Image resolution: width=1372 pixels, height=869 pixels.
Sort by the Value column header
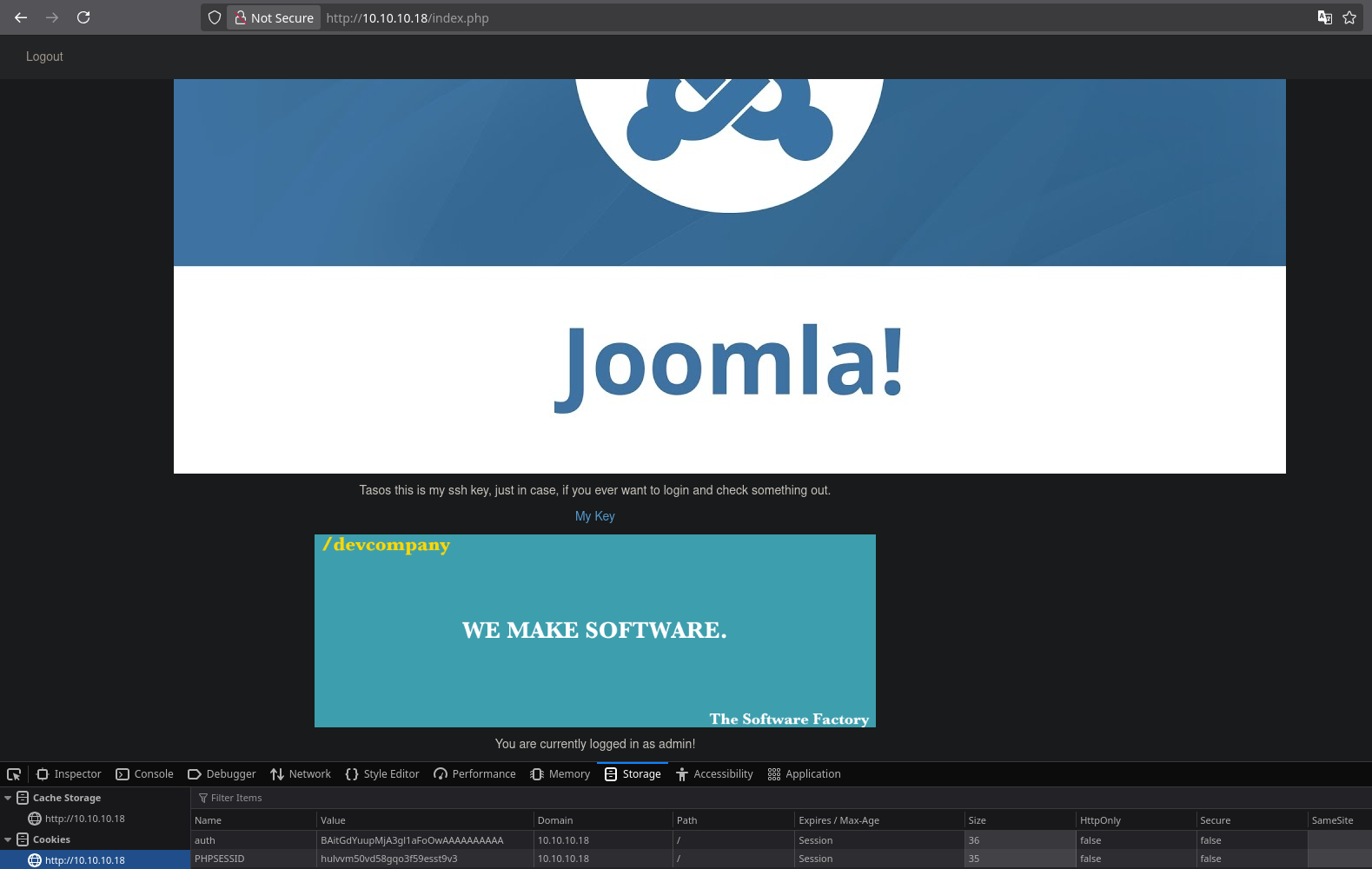[x=425, y=820]
